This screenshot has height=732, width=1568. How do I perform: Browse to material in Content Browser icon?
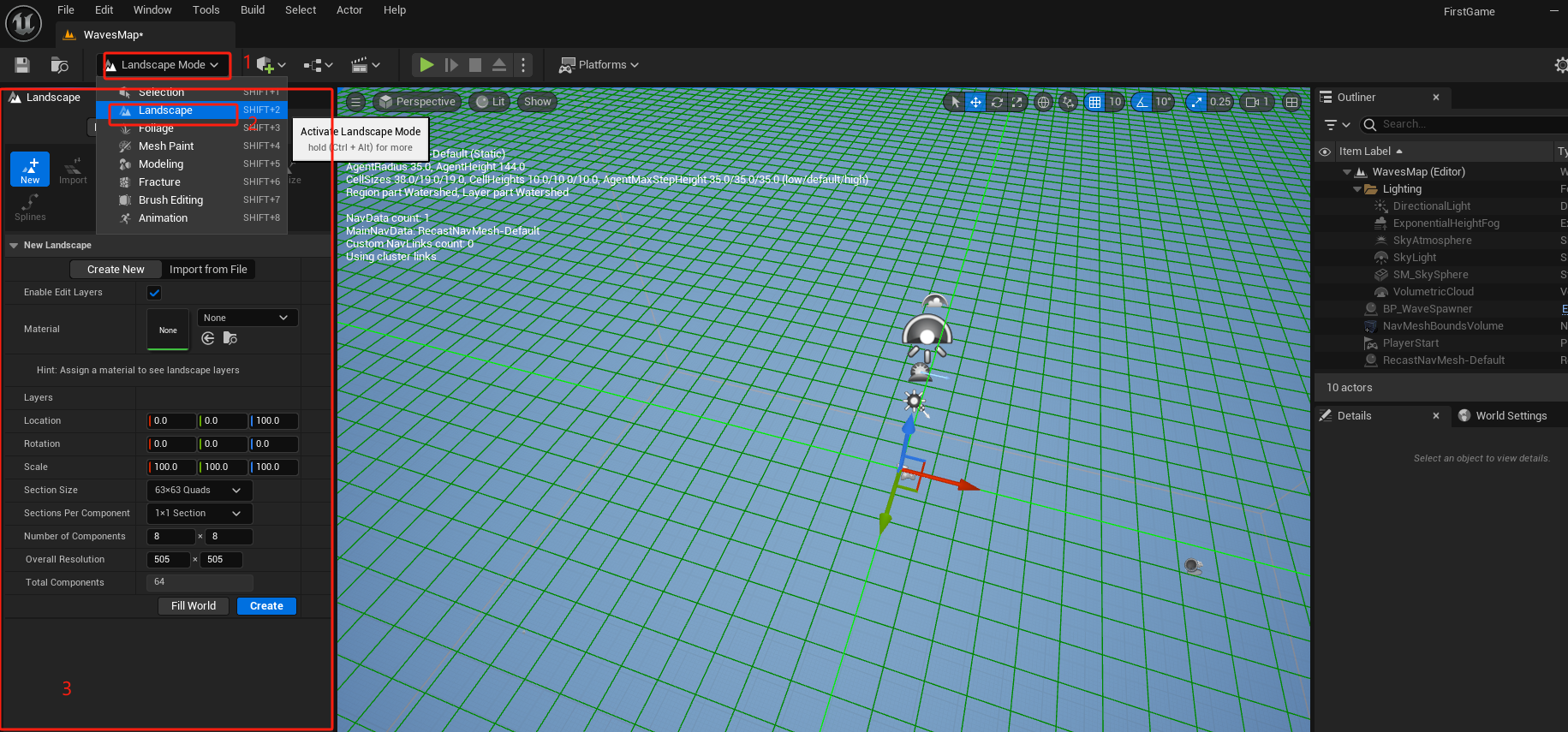click(230, 339)
